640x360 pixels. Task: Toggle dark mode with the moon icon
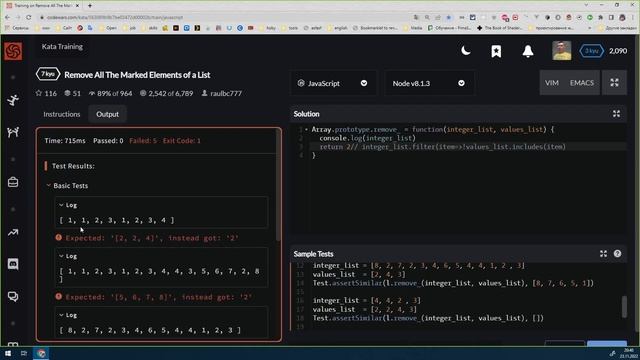point(466,51)
